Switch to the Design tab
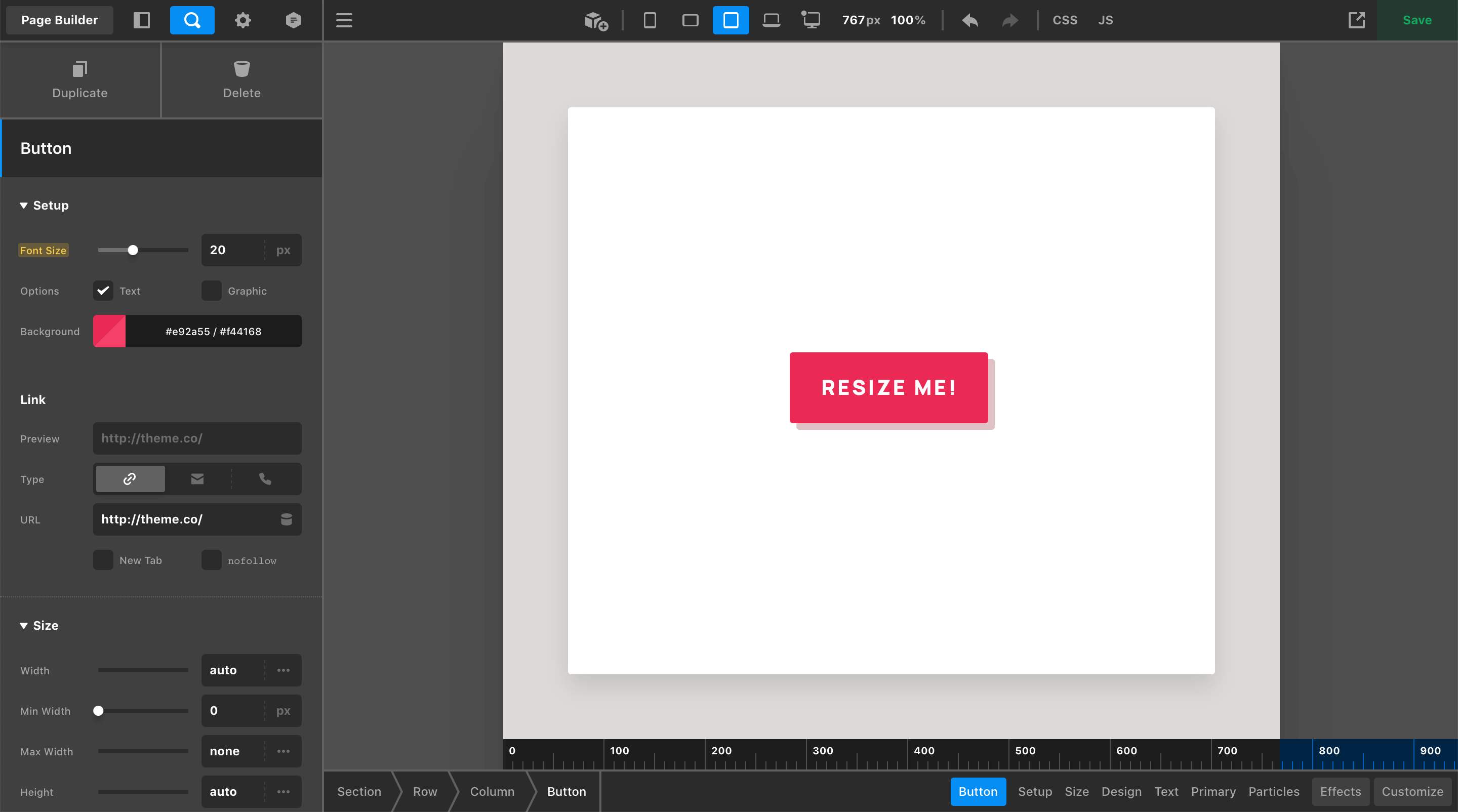The width and height of the screenshot is (1458, 812). (1121, 791)
